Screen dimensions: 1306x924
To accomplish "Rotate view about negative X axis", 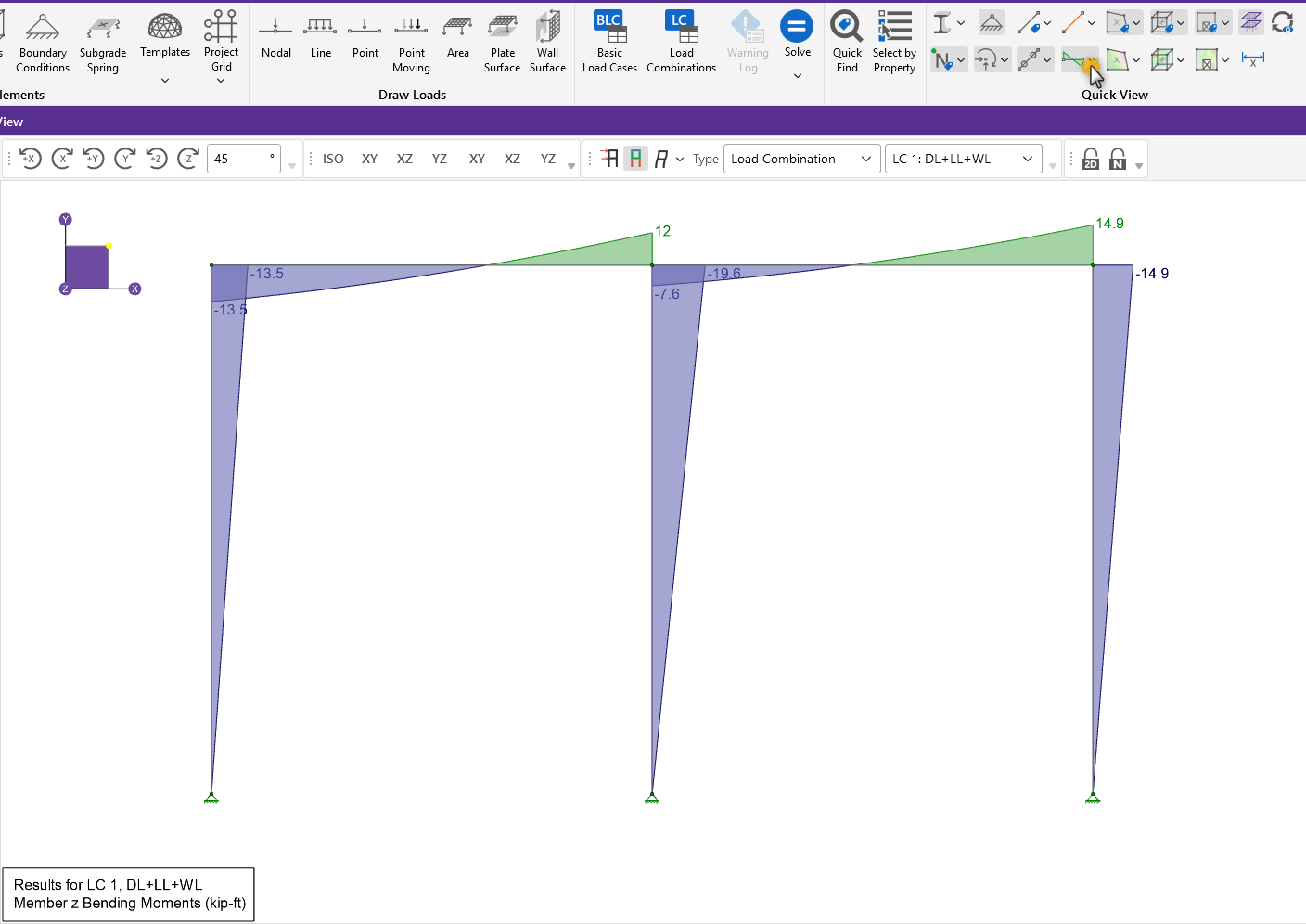I will (x=62, y=159).
